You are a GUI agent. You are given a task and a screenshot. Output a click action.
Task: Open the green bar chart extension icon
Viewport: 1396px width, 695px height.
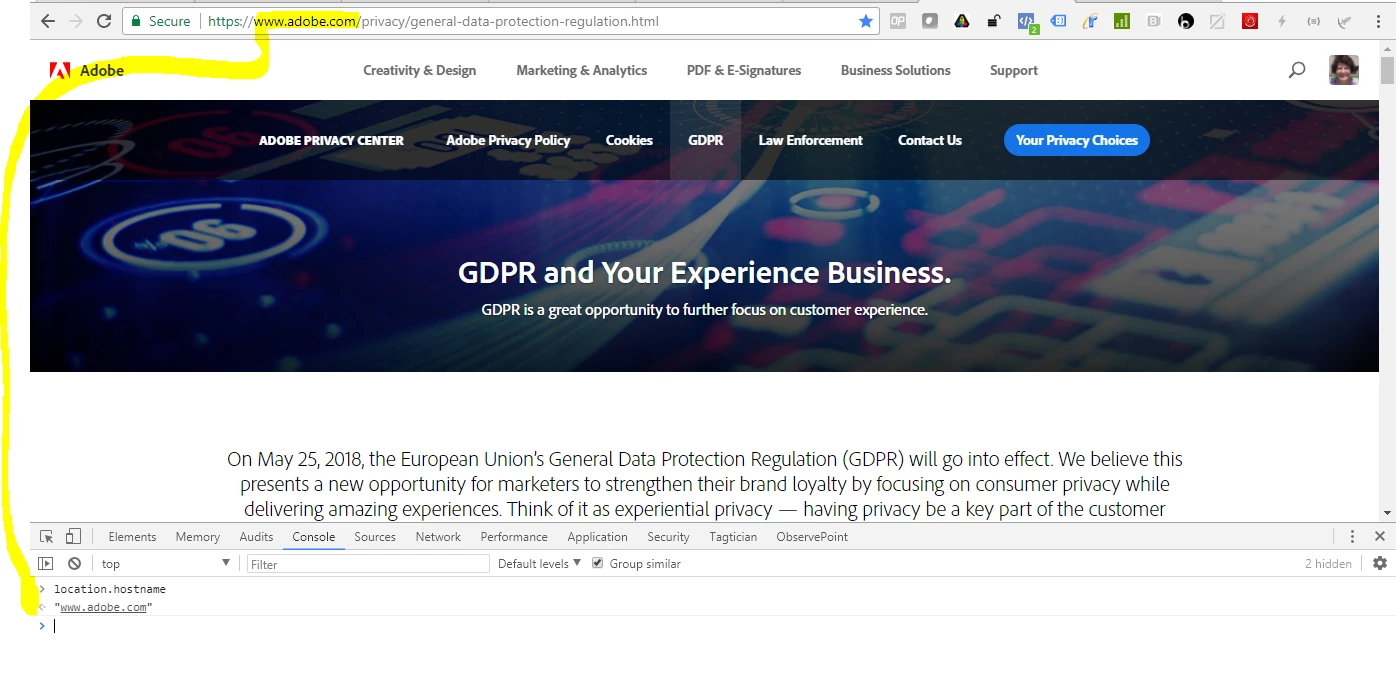1122,21
